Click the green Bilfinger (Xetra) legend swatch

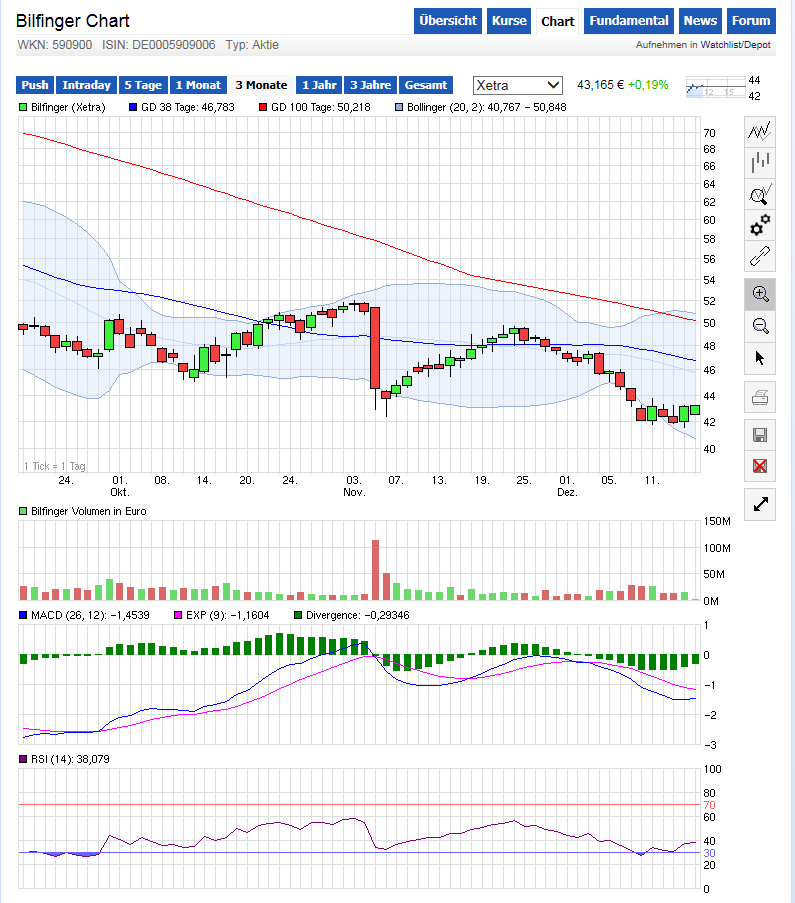(23, 107)
